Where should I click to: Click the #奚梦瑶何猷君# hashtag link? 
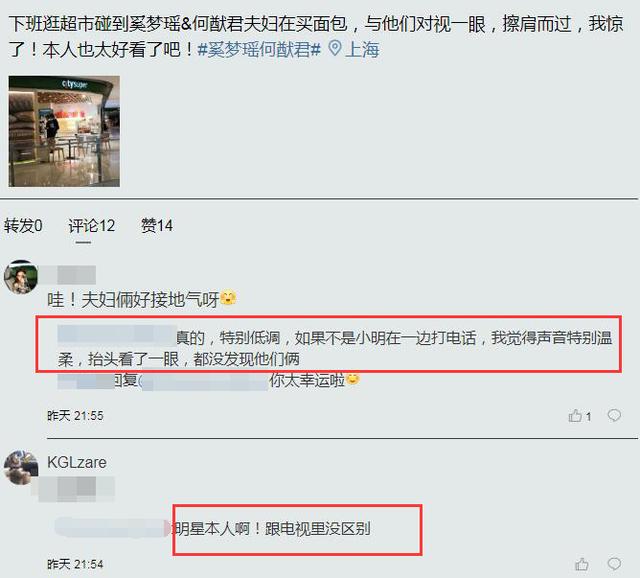point(259,50)
